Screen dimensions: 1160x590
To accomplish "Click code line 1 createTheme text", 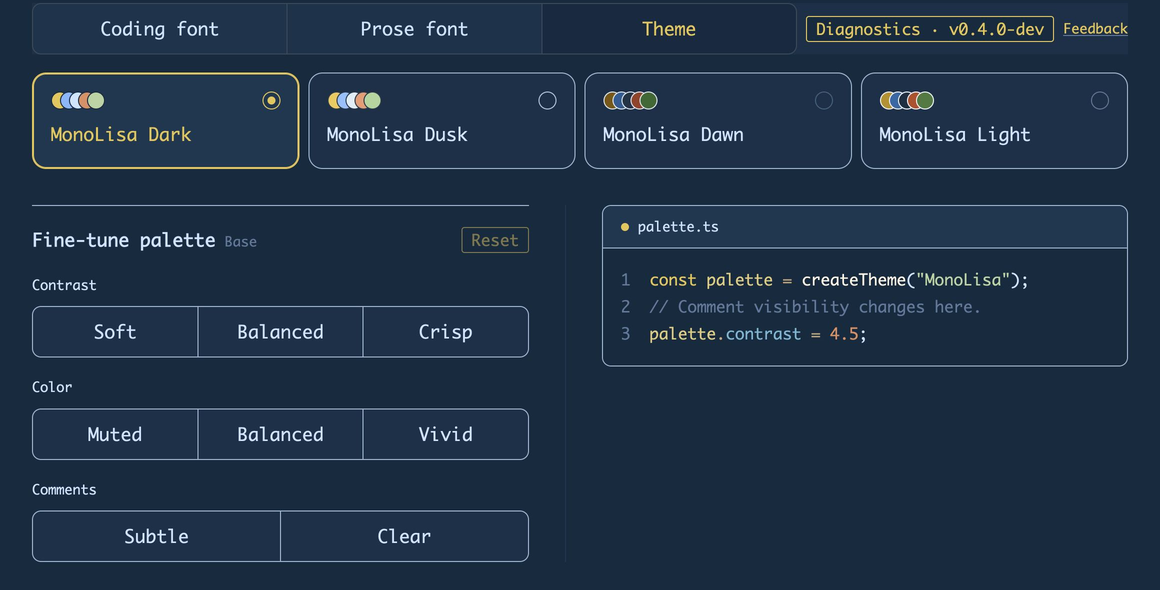I will click(x=854, y=280).
